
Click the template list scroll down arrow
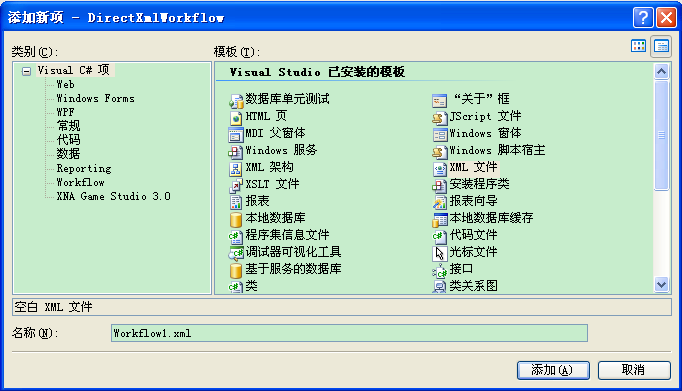(x=662, y=285)
